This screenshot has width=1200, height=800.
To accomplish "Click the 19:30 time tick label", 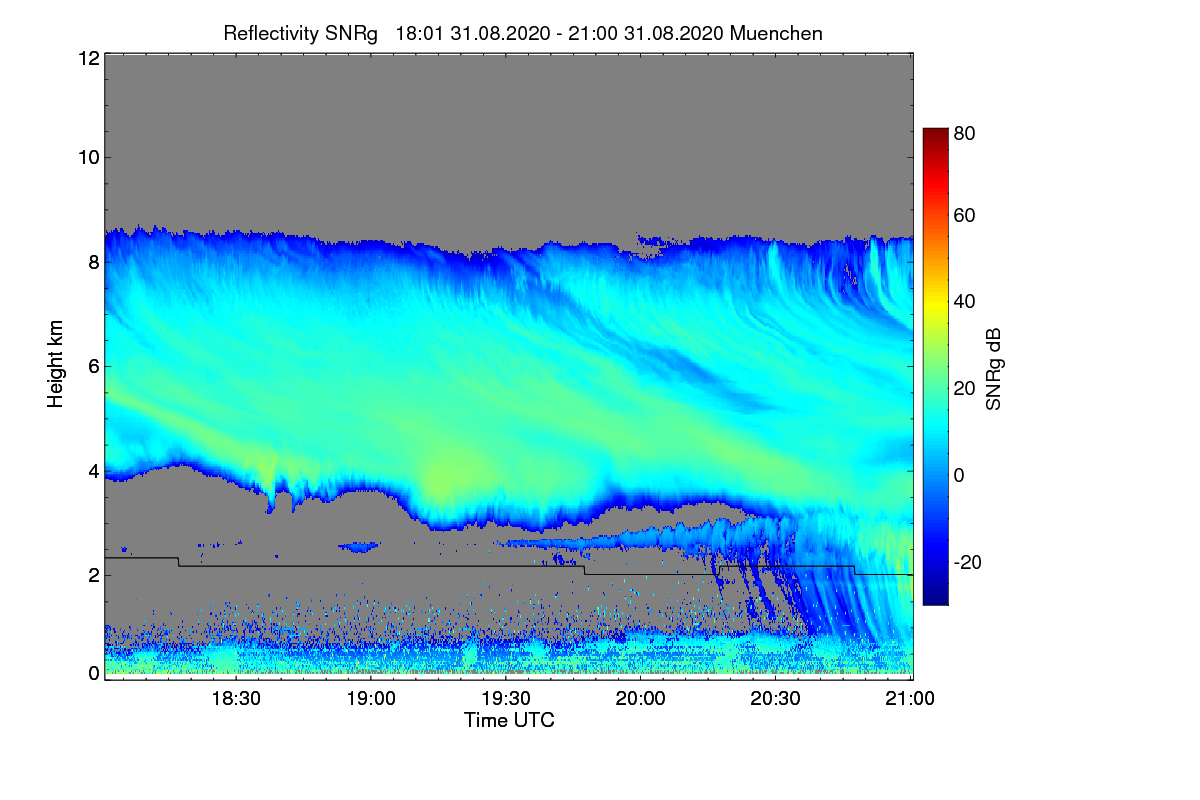I will pos(507,699).
